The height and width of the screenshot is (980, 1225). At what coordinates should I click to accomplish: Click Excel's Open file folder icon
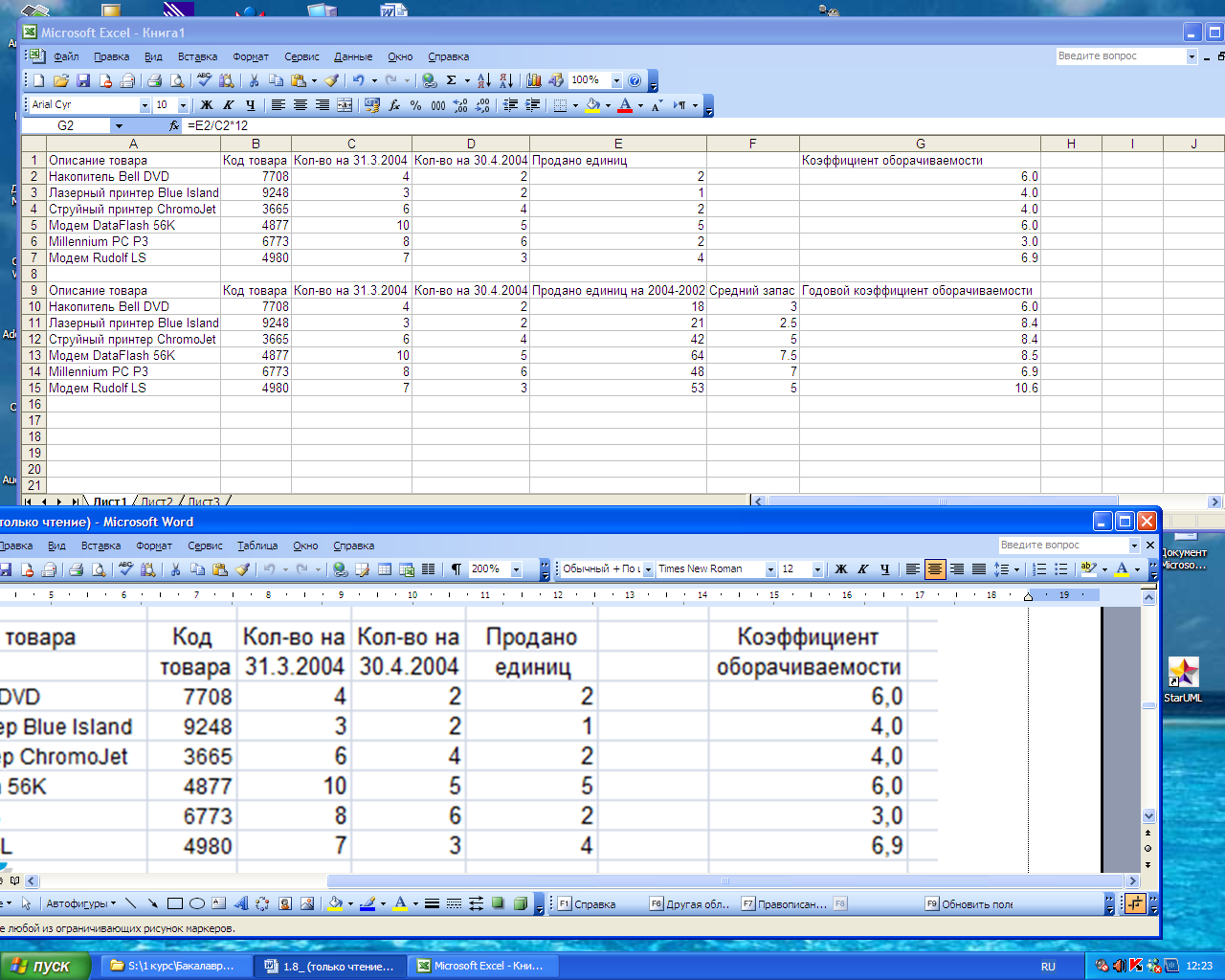(61, 80)
